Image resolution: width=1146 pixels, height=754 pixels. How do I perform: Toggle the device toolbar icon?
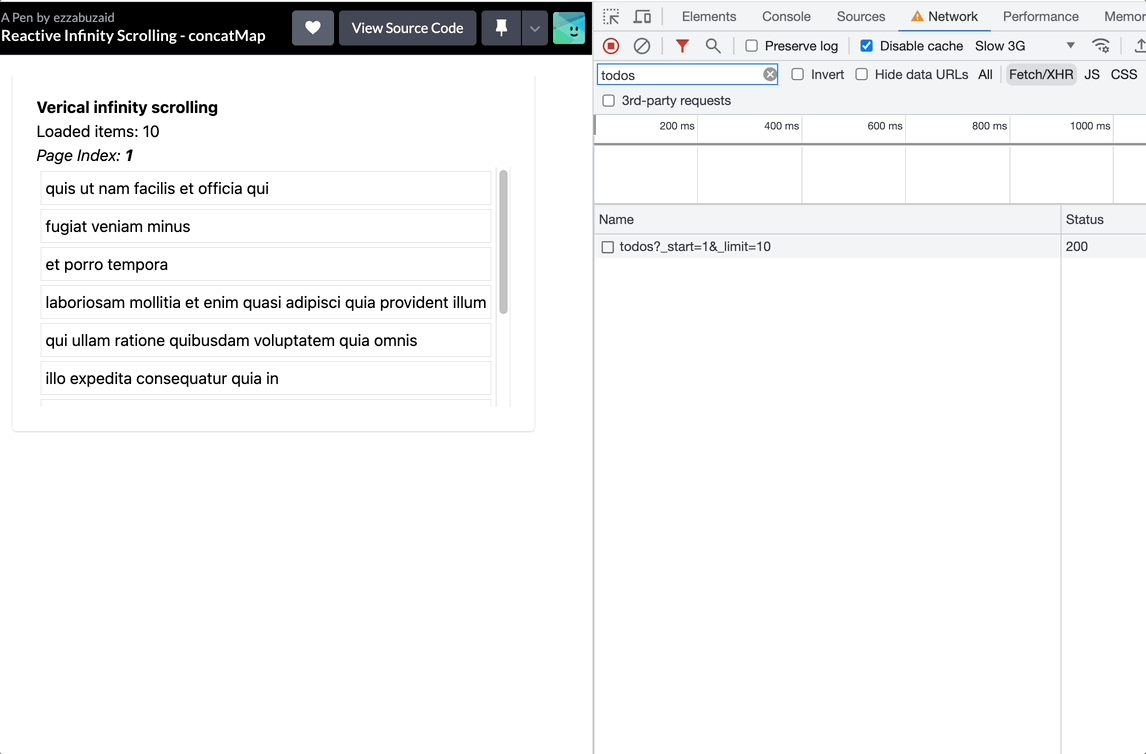(642, 17)
